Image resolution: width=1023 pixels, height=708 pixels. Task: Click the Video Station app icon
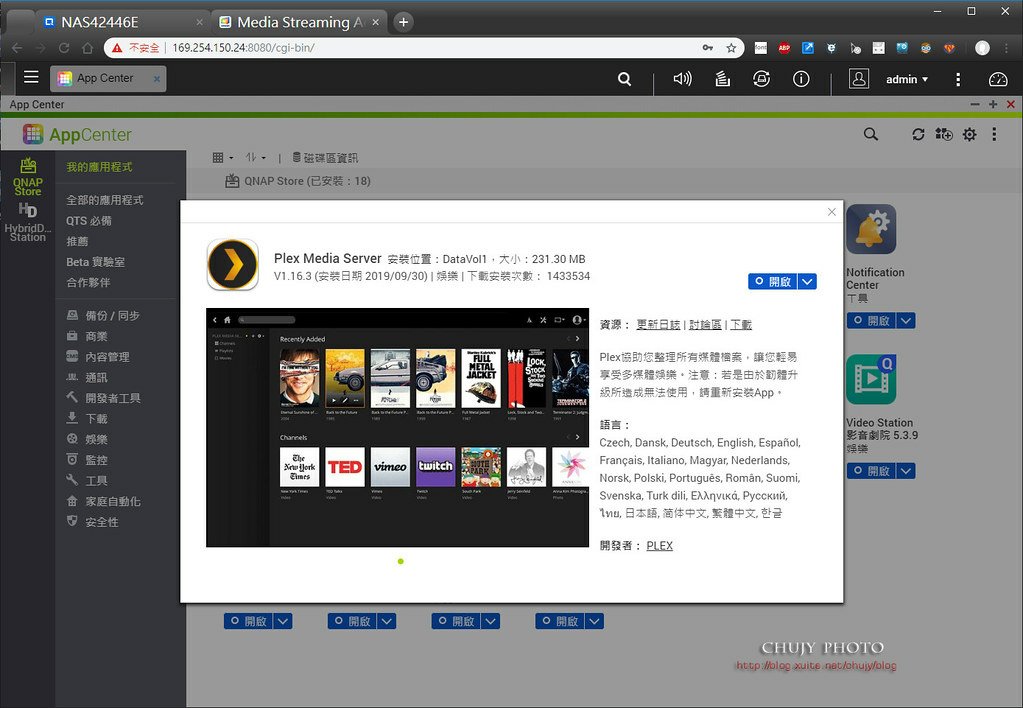point(871,379)
